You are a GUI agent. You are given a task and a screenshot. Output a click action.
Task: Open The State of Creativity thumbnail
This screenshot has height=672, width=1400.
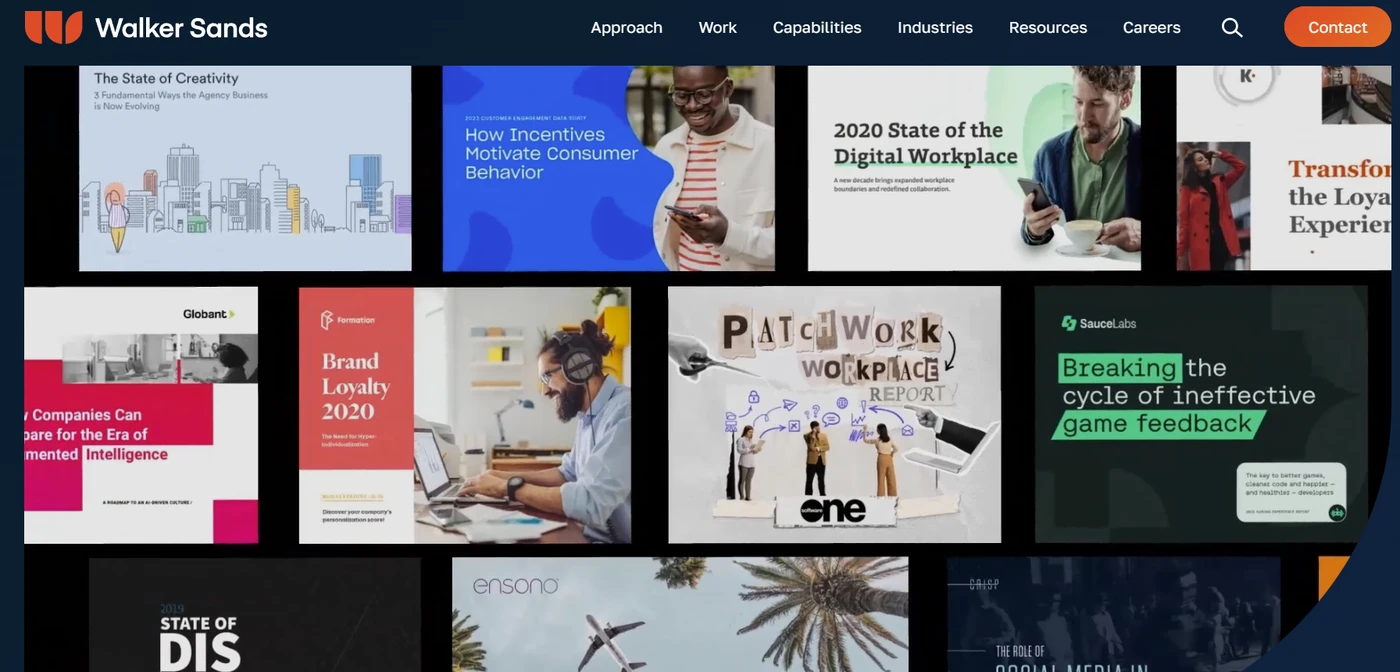tap(245, 168)
